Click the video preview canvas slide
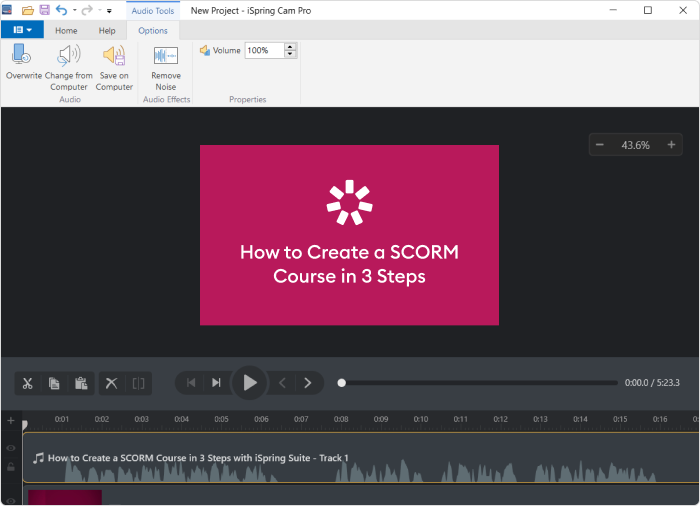 click(349, 235)
